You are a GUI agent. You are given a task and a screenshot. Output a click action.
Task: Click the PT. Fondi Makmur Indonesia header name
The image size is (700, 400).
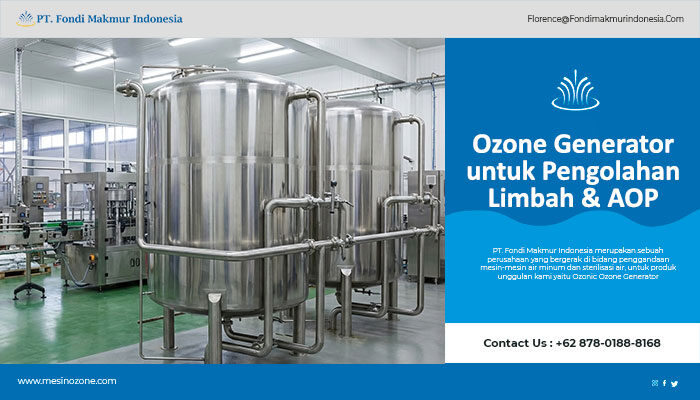109,19
